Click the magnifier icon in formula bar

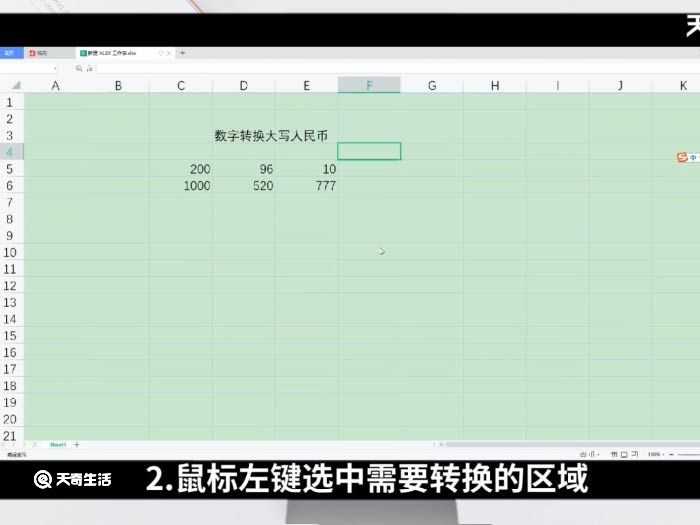tap(79, 68)
